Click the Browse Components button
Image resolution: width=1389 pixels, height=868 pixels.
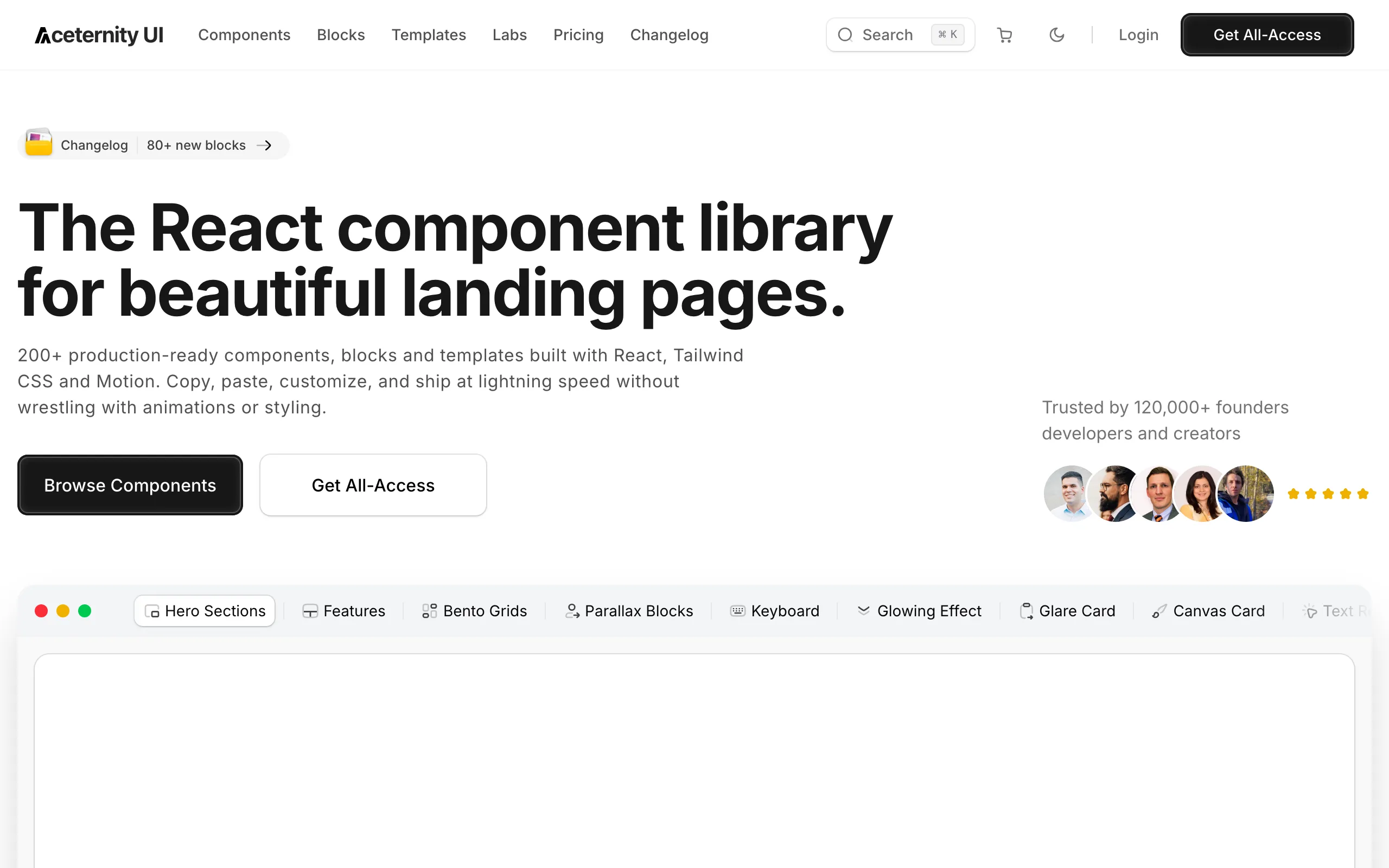[x=130, y=485]
